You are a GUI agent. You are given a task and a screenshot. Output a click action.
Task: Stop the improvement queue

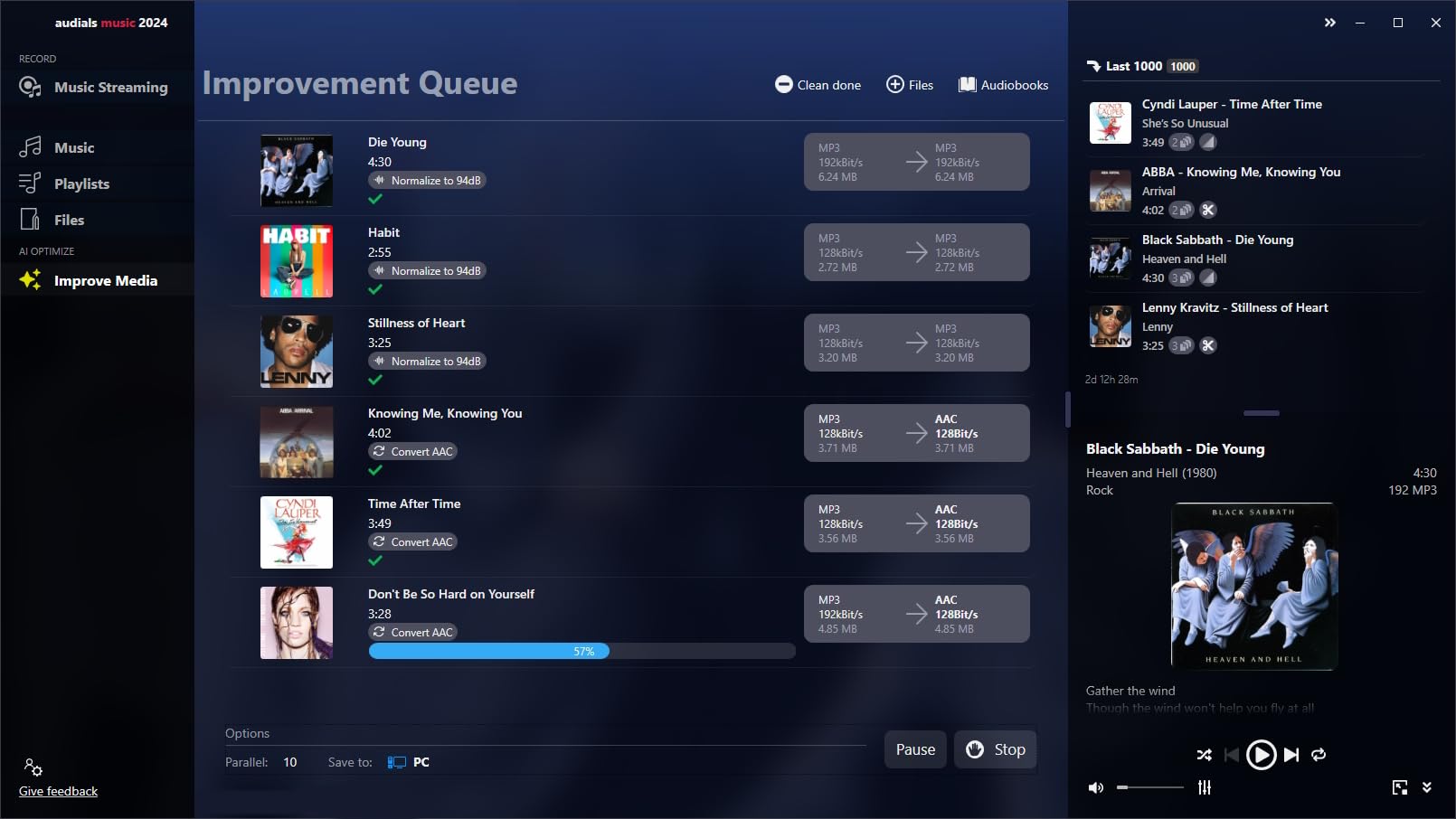click(996, 749)
